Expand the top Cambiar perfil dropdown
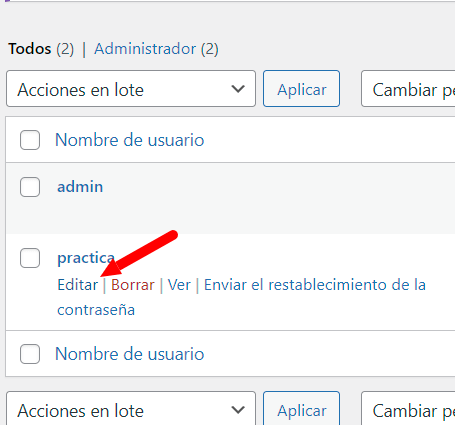 [408, 89]
